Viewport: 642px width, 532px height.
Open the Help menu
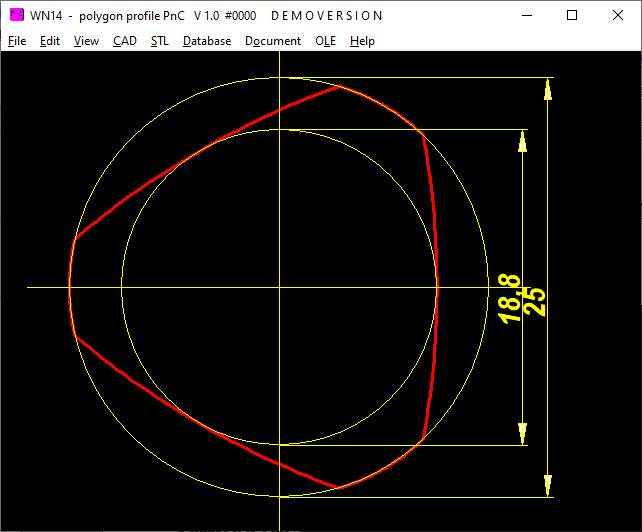[362, 41]
